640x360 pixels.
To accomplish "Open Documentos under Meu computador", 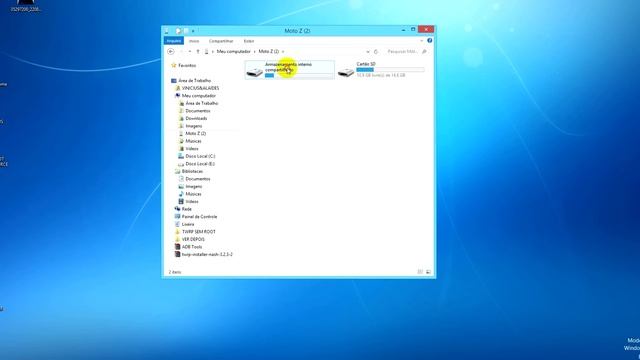I will (198, 111).
